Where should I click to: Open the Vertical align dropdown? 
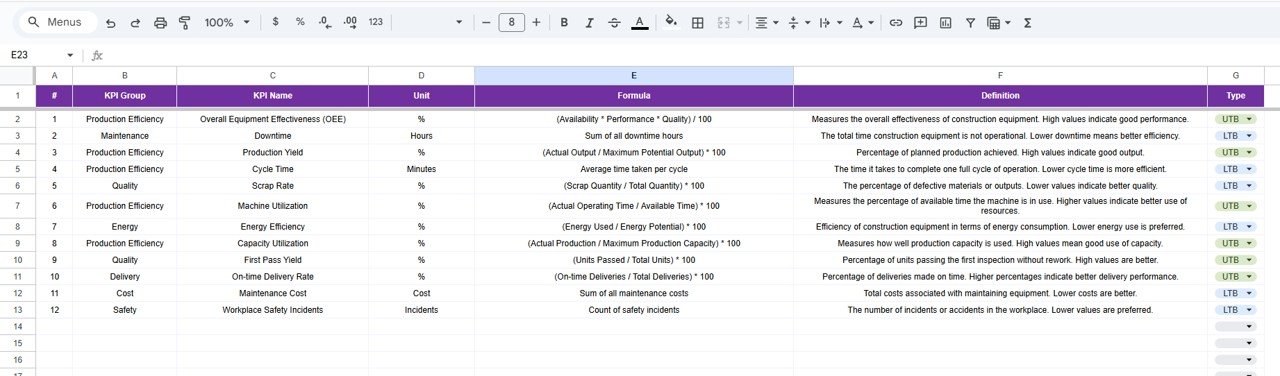(x=798, y=22)
